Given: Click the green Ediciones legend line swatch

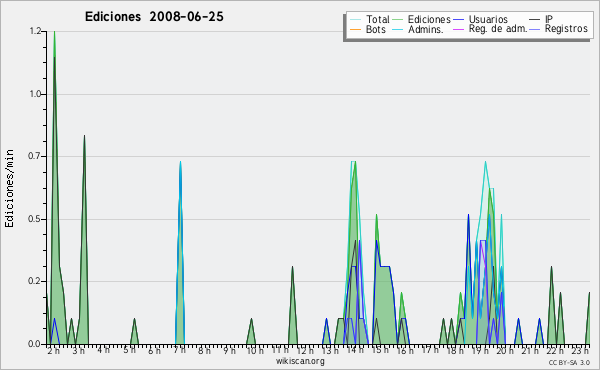Looking at the screenshot, I should 398,20.
